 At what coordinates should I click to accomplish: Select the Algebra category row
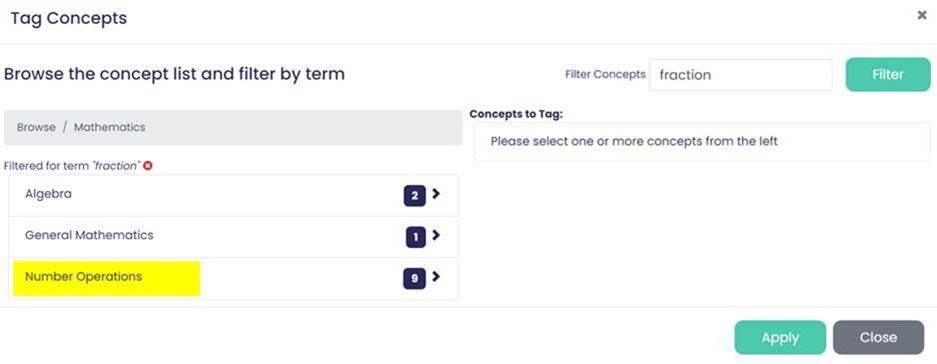pyautogui.click(x=234, y=195)
